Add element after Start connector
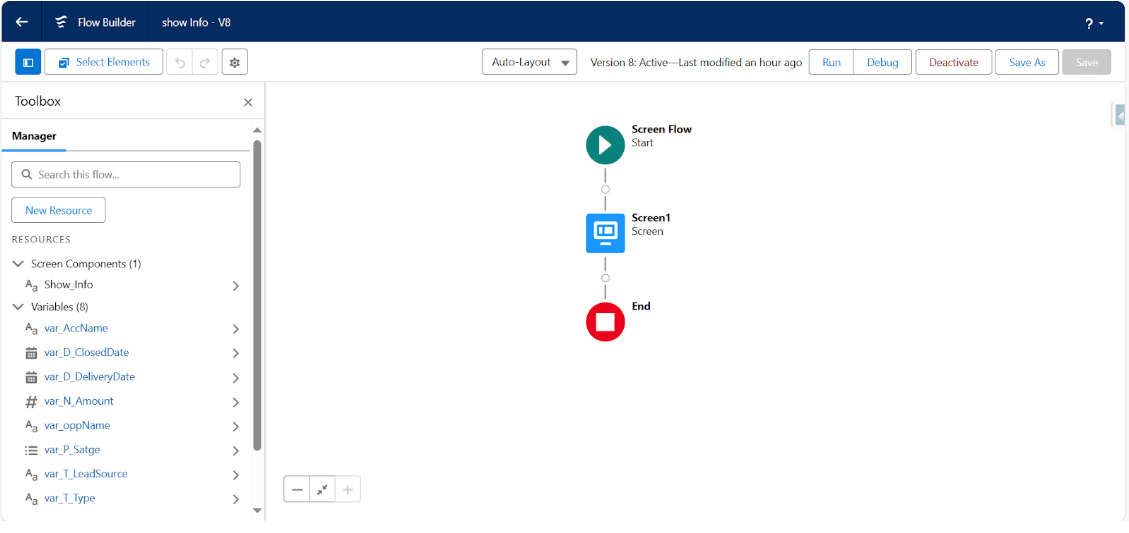 [x=605, y=189]
